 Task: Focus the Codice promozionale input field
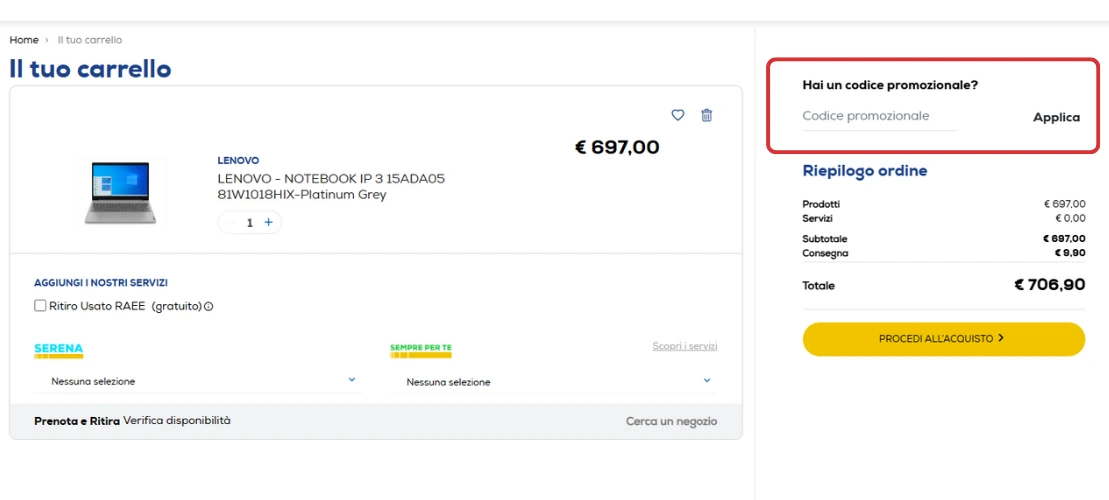coord(880,117)
